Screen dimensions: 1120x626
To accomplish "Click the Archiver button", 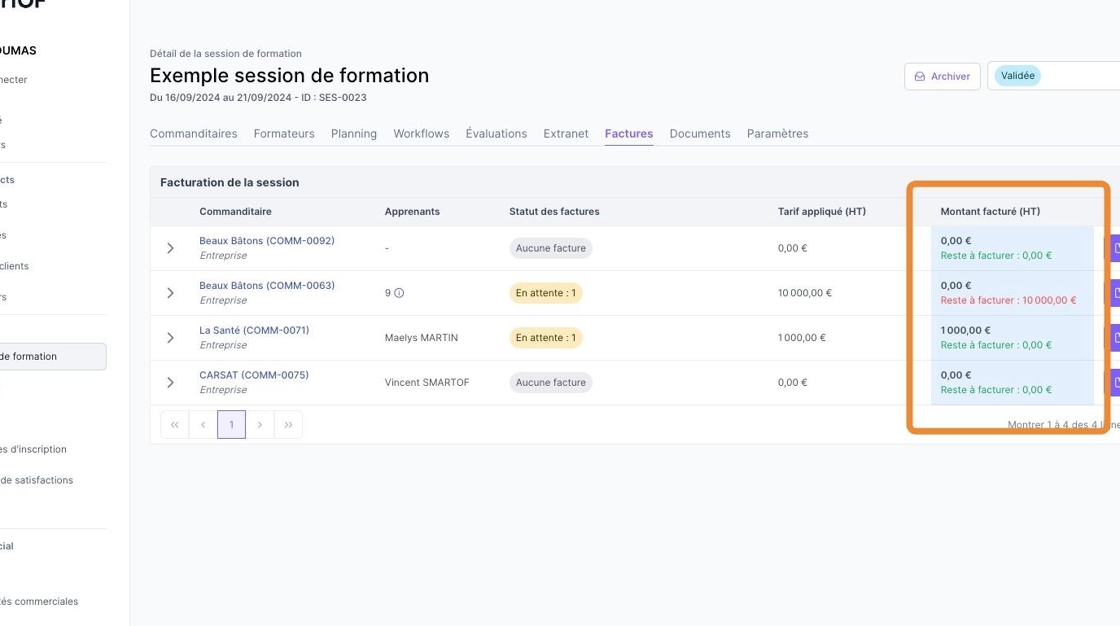I will pos(942,76).
